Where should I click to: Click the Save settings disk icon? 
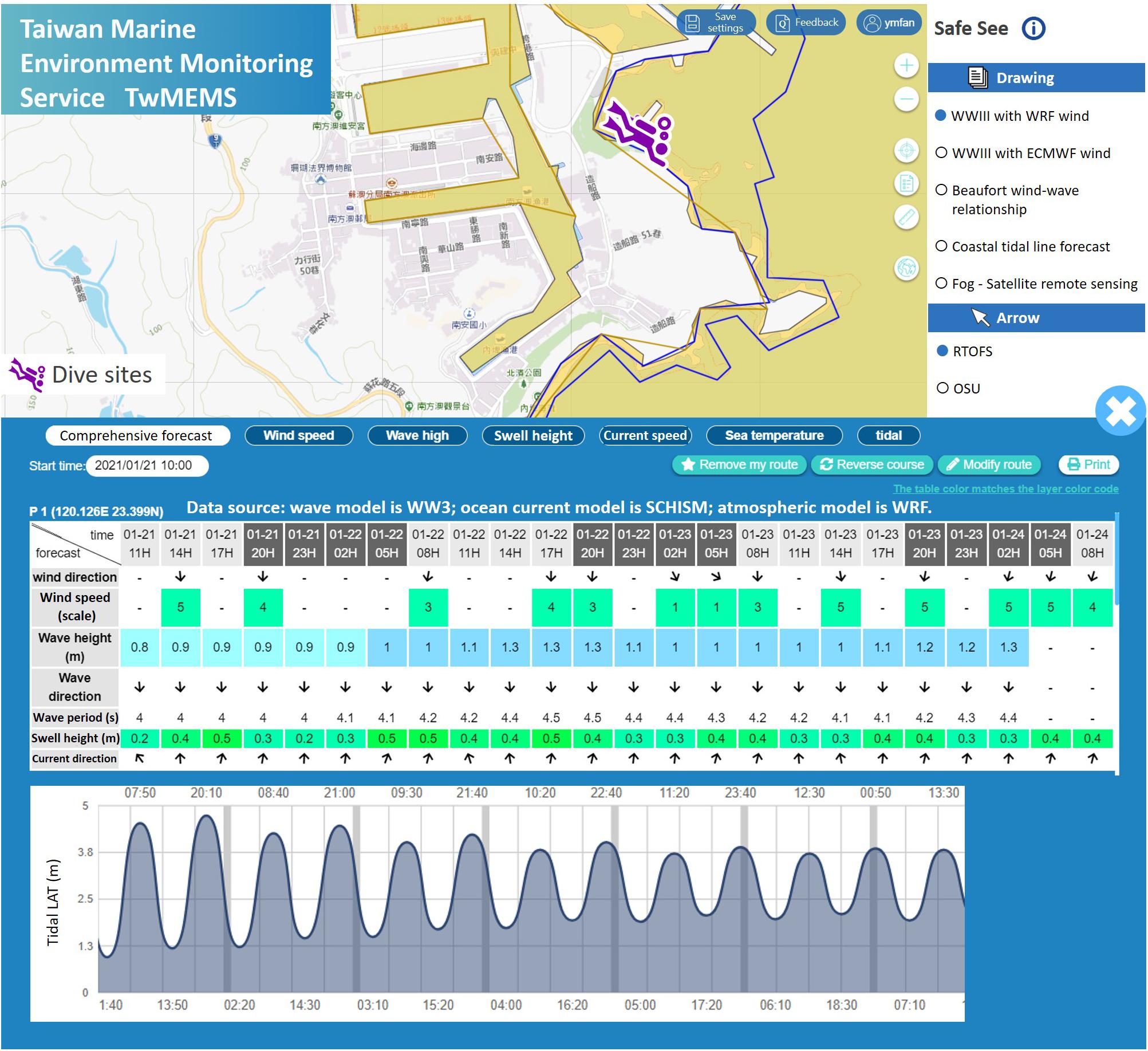point(692,23)
